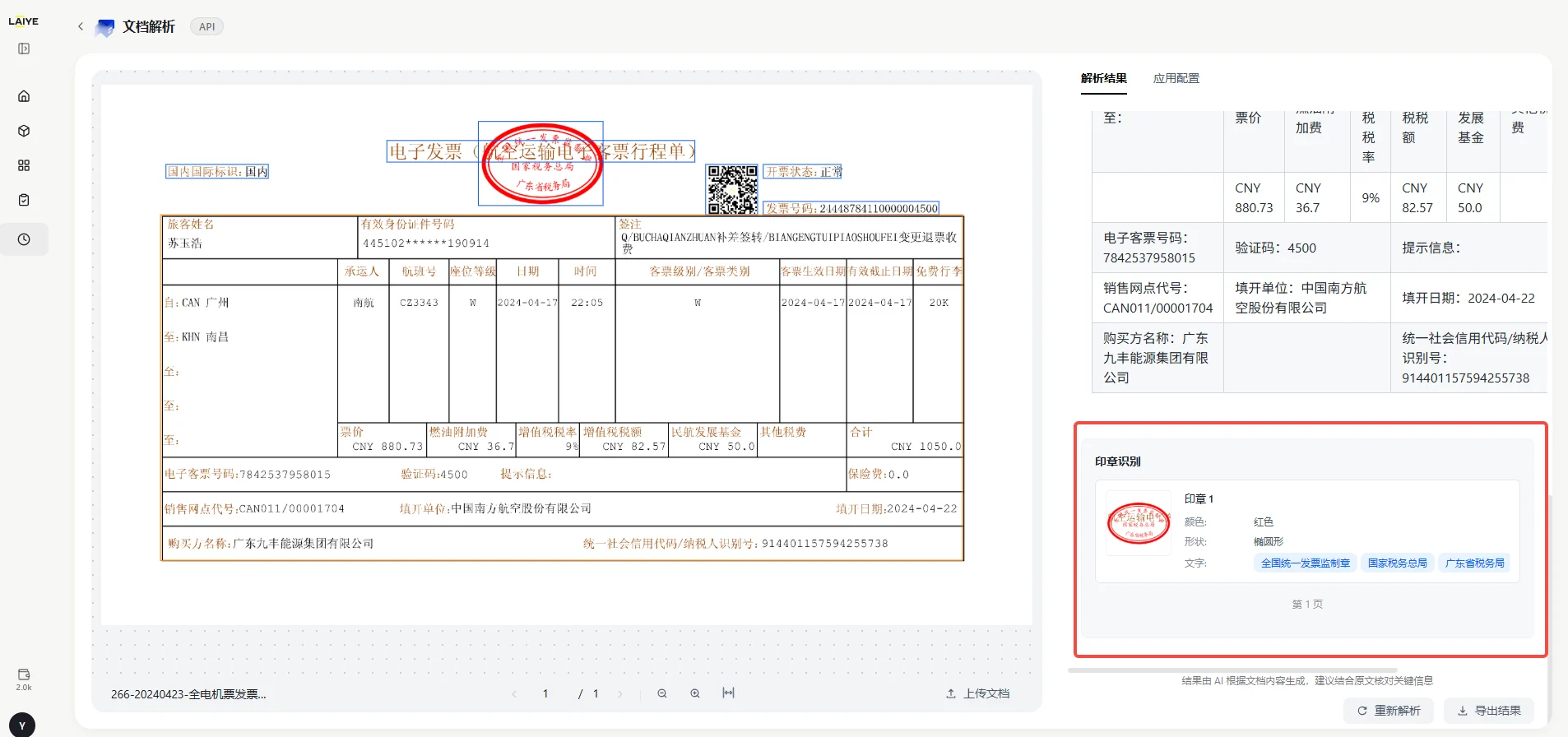
Task: Zoom out of the document preview
Action: 662,693
